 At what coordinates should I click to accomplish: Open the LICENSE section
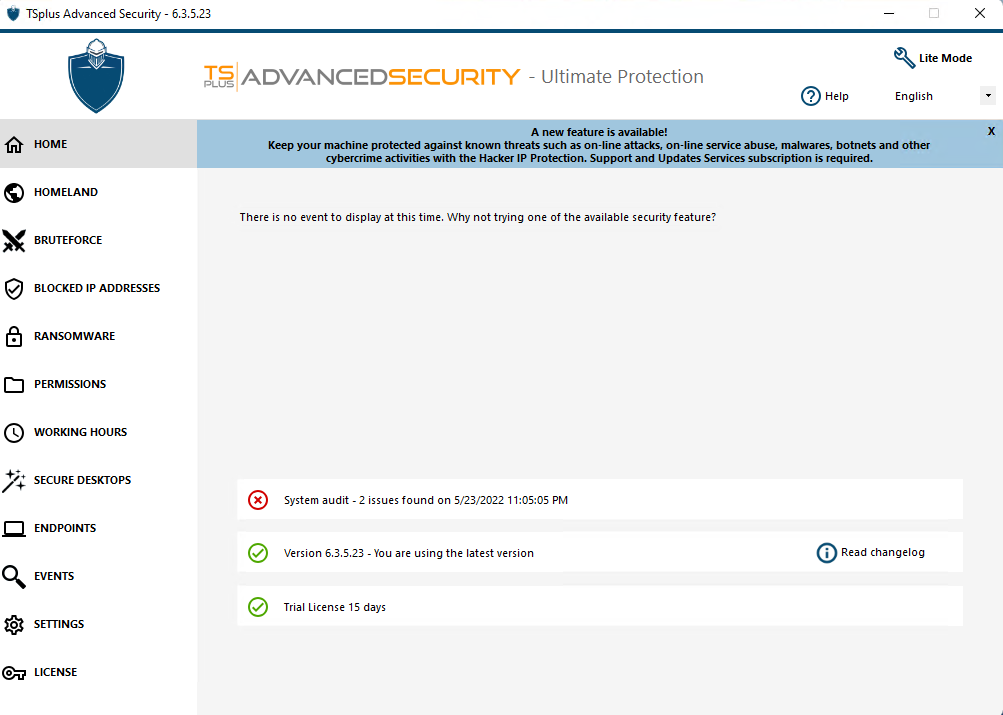99,672
